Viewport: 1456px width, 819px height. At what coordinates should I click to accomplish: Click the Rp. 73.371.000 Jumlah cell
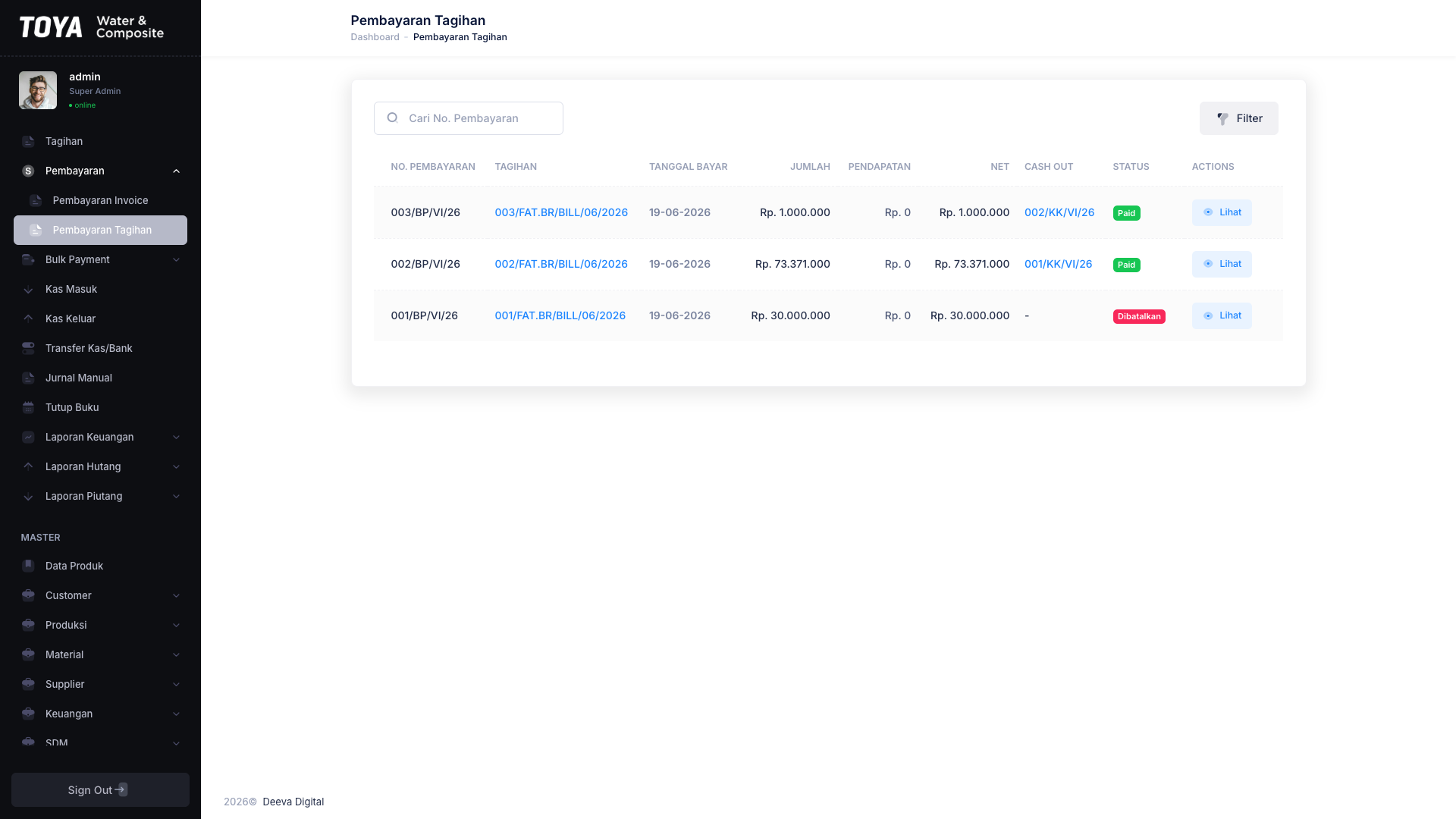click(792, 265)
